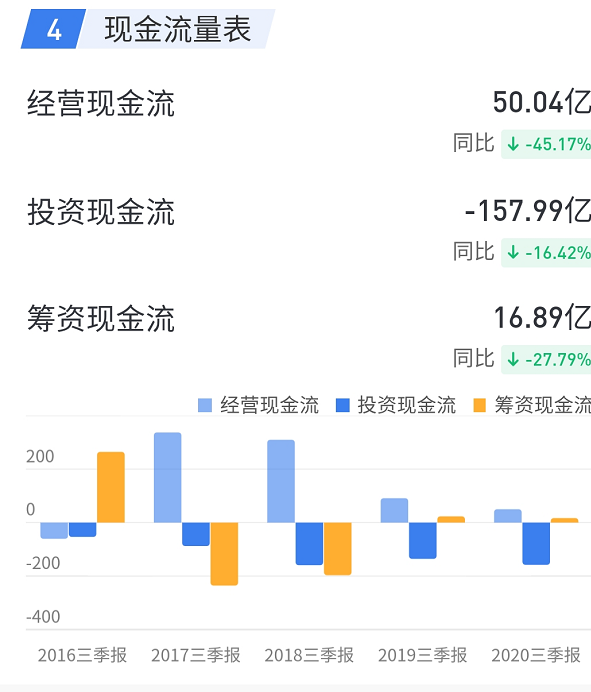Click the 现金流量表 section title

[178, 29]
